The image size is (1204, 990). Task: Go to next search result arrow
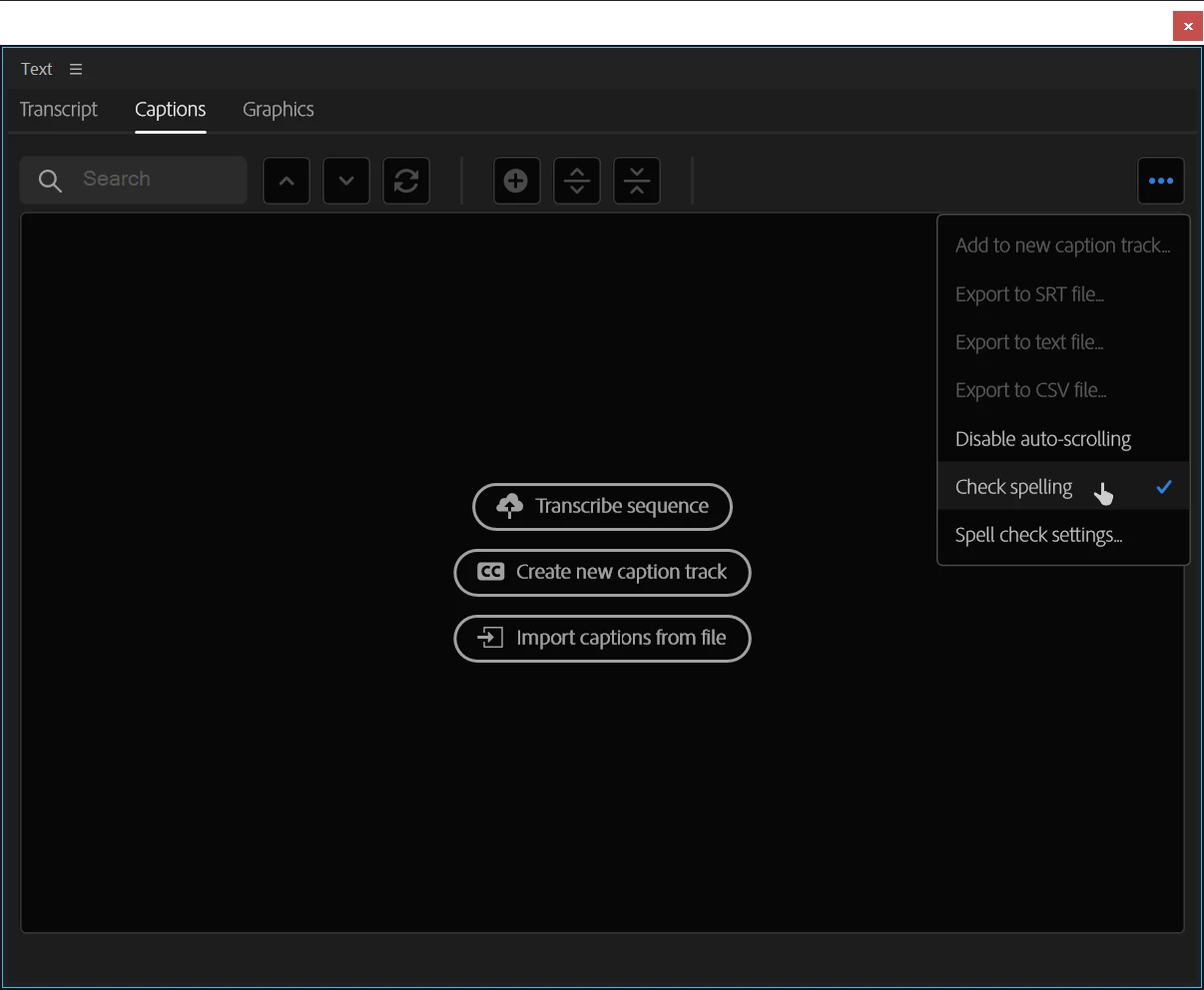346,181
